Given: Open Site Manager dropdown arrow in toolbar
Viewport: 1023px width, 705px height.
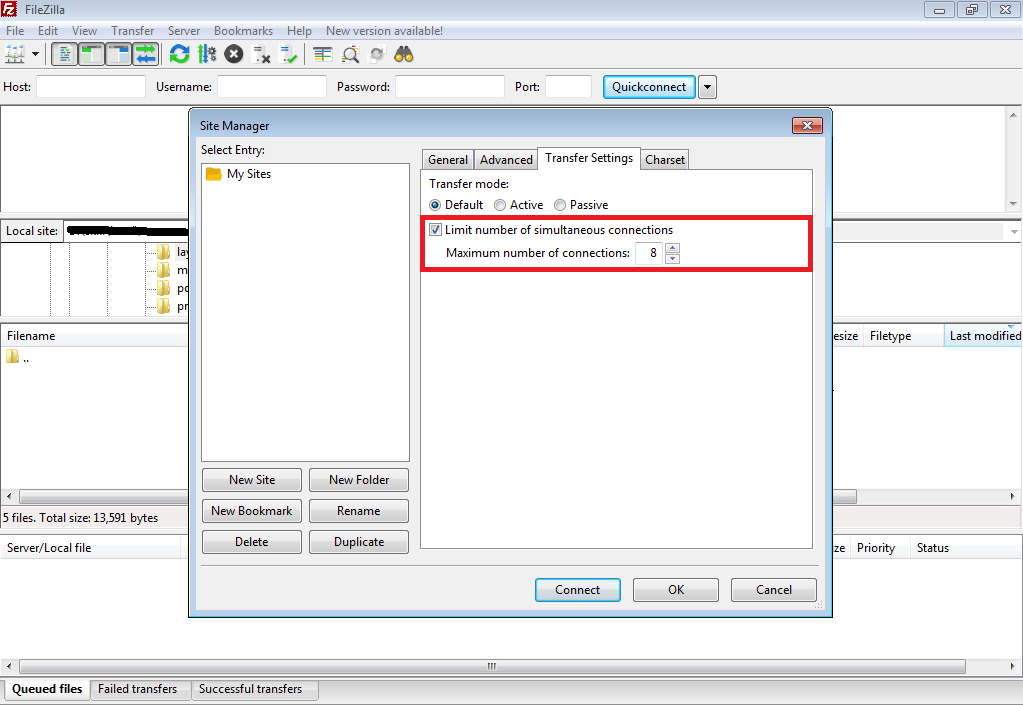Looking at the screenshot, I should pyautogui.click(x=35, y=54).
